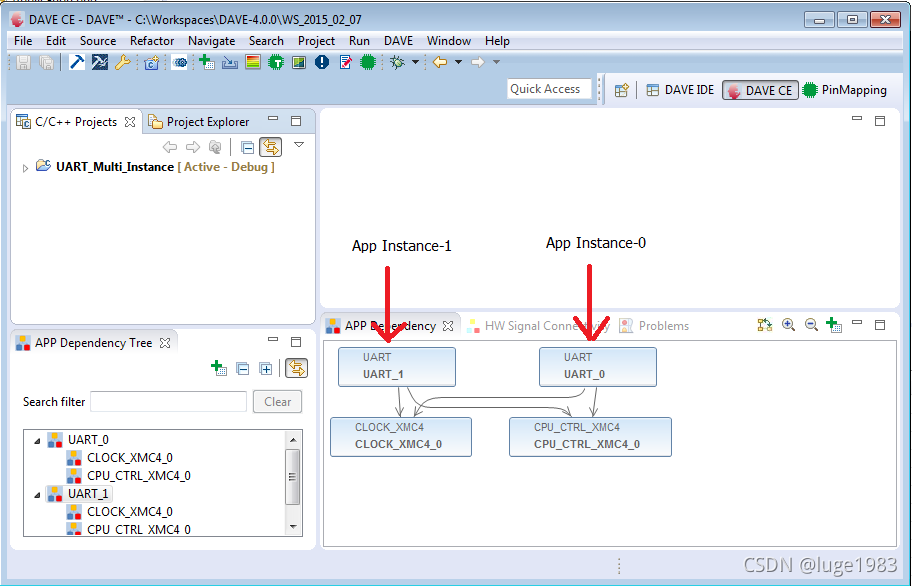Image resolution: width=912 pixels, height=586 pixels.
Task: Click the document with red pencil icon
Action: pos(345,62)
